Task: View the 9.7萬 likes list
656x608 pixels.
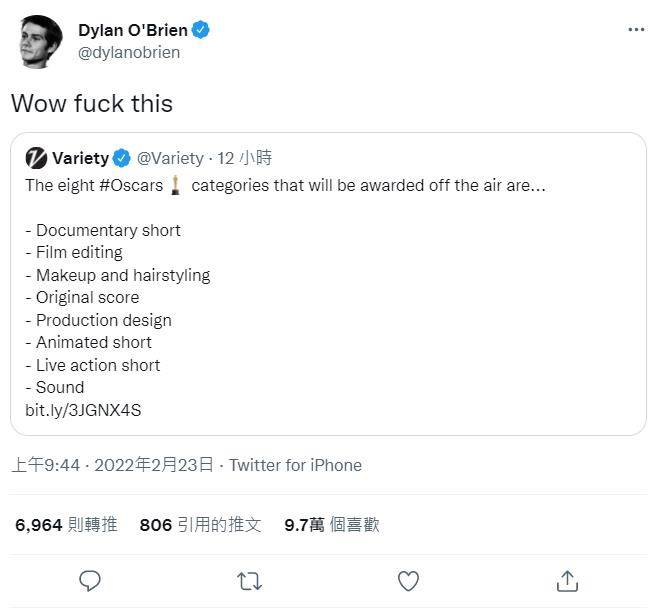Action: click(x=331, y=524)
